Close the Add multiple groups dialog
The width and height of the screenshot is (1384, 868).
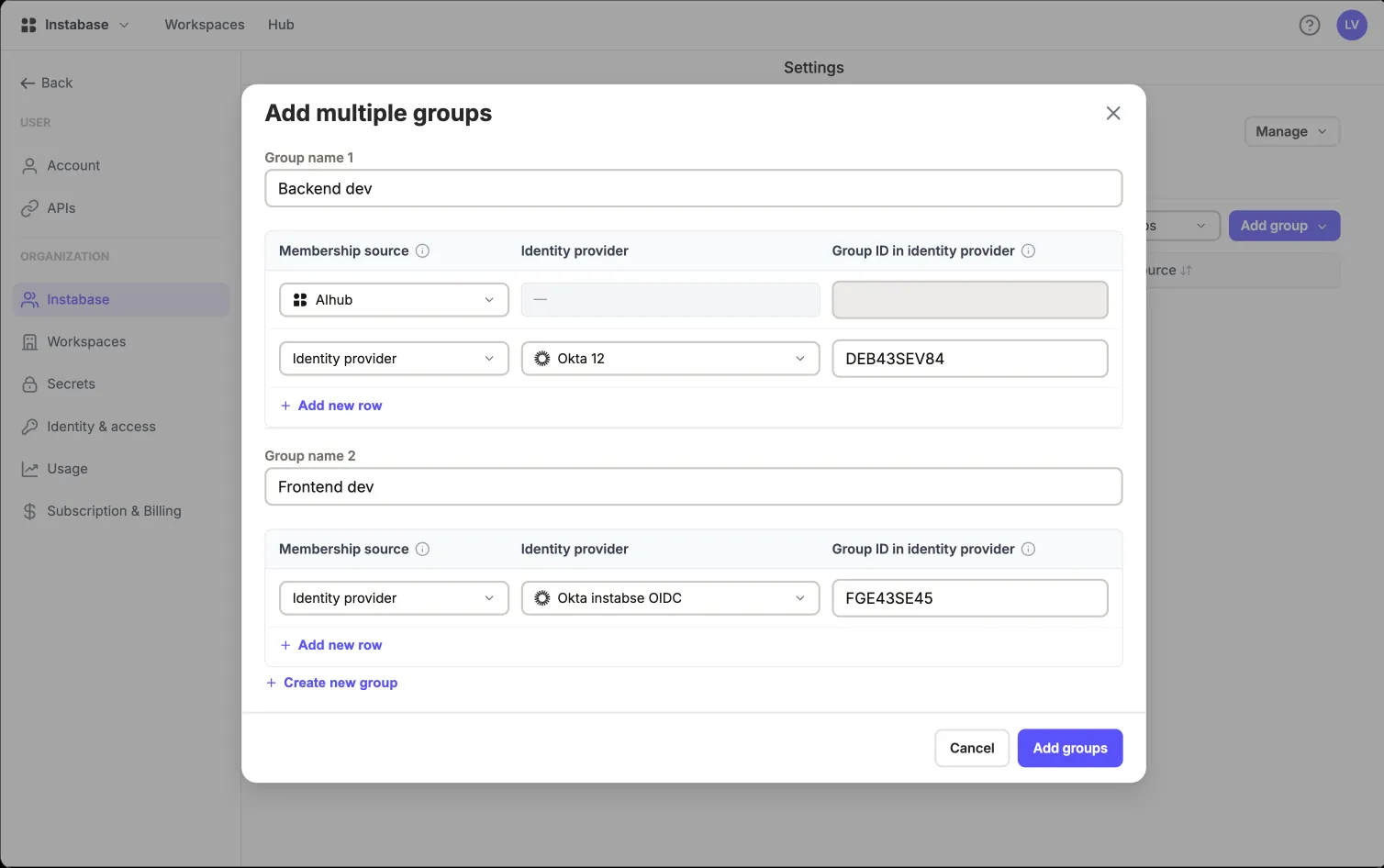(x=1113, y=113)
